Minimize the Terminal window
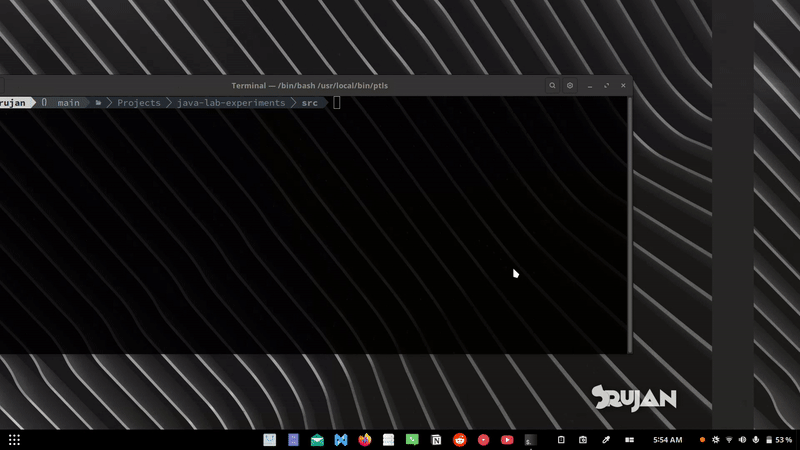800x450 pixels. (x=590, y=86)
